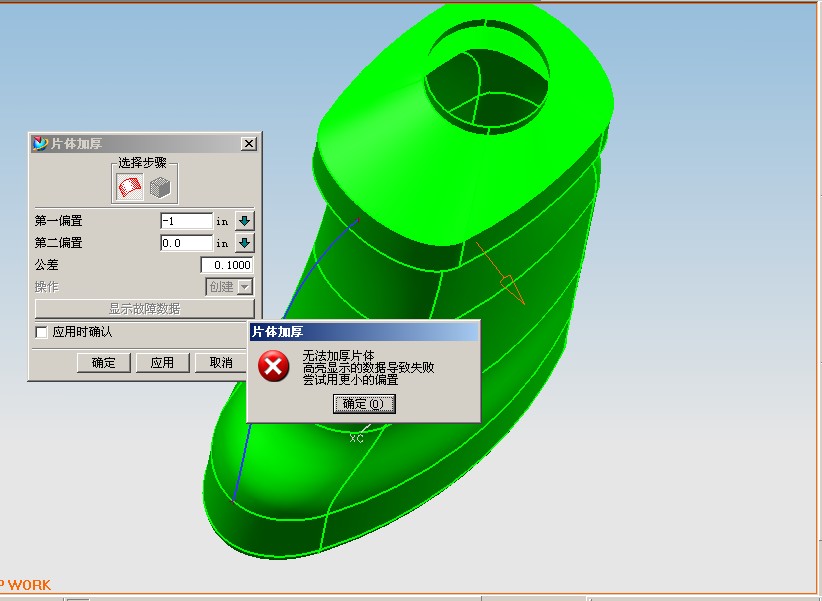Click the 片体加厚 error dialog title bar
This screenshot has height=601, width=822.
click(364, 331)
